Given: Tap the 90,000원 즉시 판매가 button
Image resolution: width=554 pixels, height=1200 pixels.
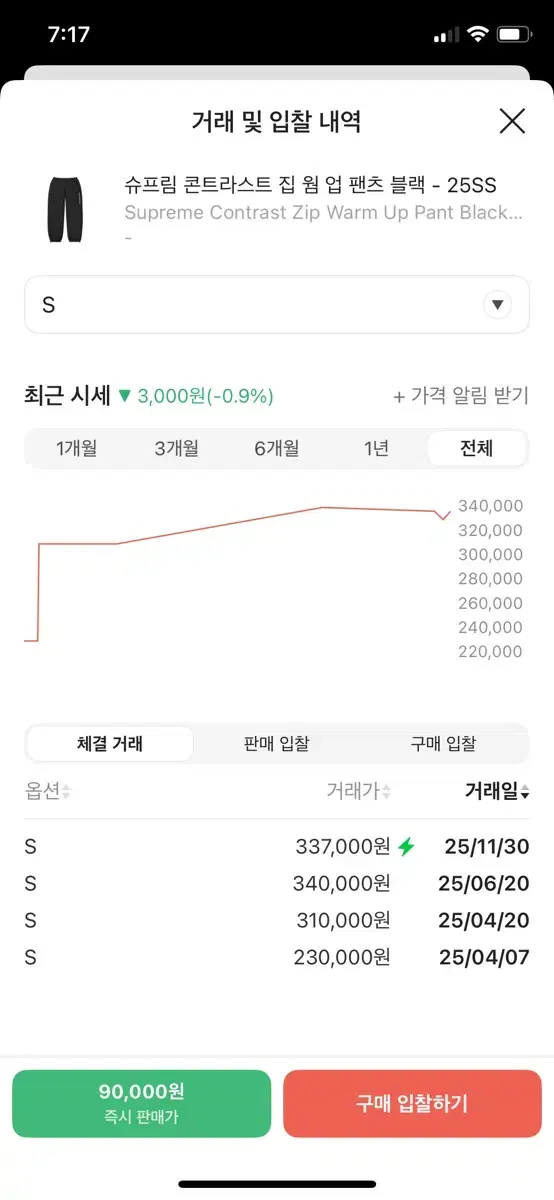Looking at the screenshot, I should 141,1104.
